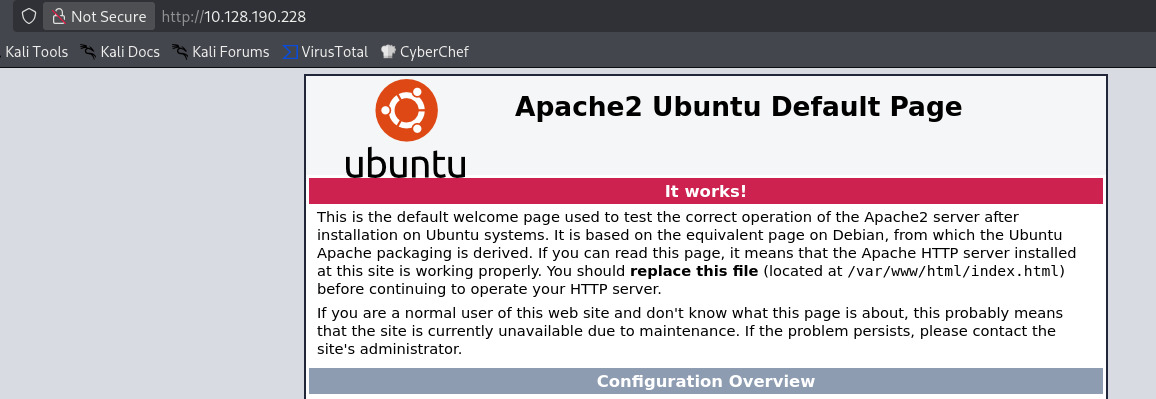Open the CyberChef bookmark
Image resolution: width=1156 pixels, height=399 pixels.
pyautogui.click(x=425, y=52)
